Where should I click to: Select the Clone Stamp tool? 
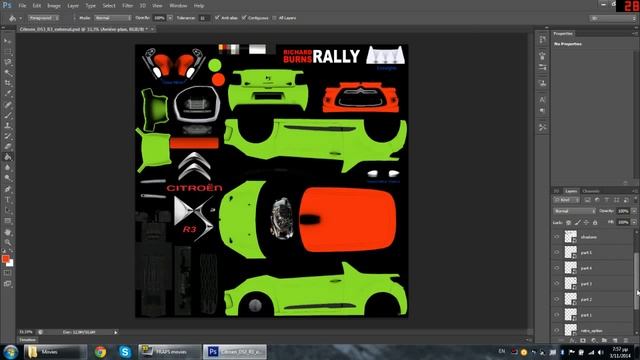pos(7,126)
